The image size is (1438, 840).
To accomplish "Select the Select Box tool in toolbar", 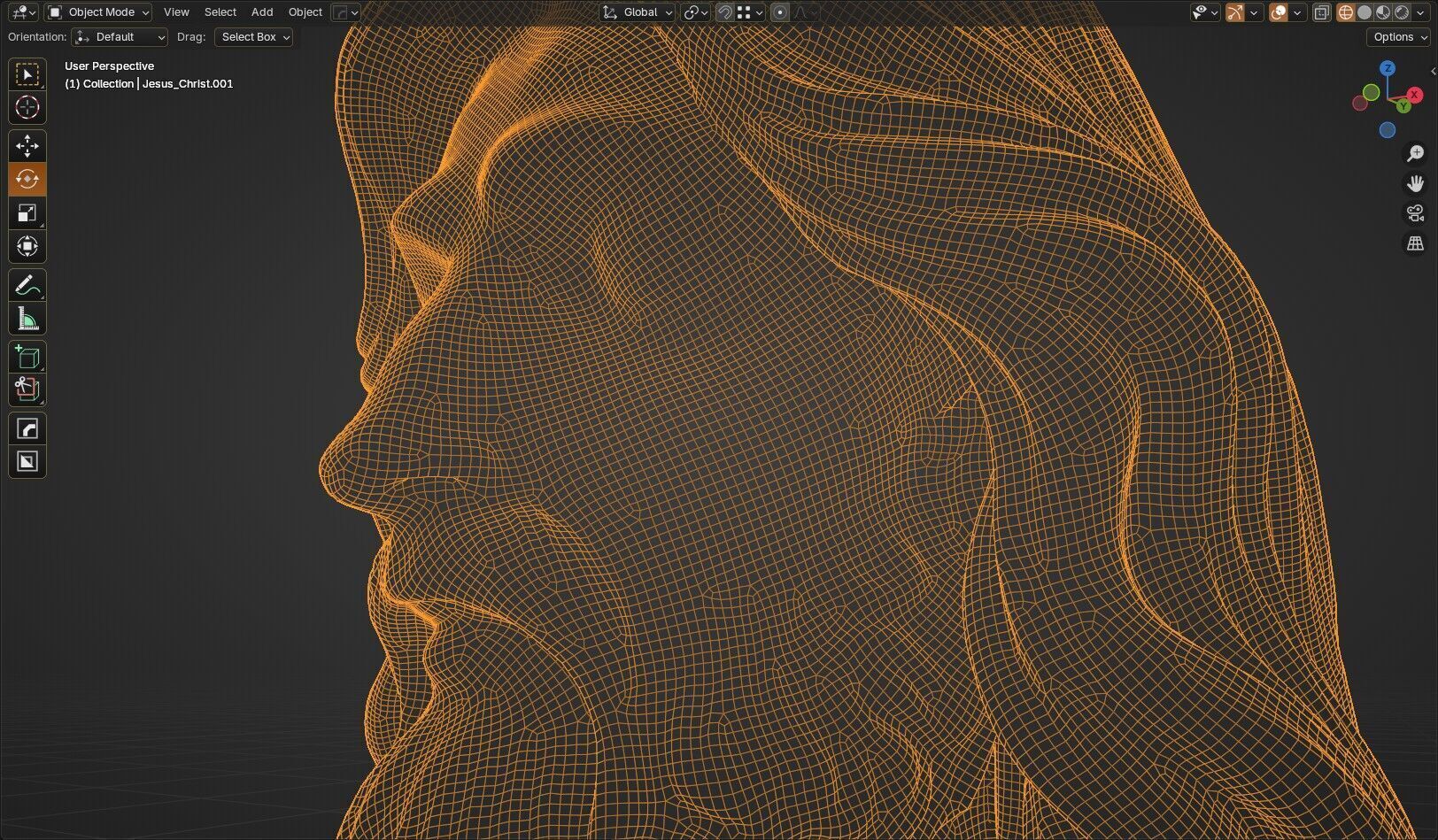I will coord(27,74).
